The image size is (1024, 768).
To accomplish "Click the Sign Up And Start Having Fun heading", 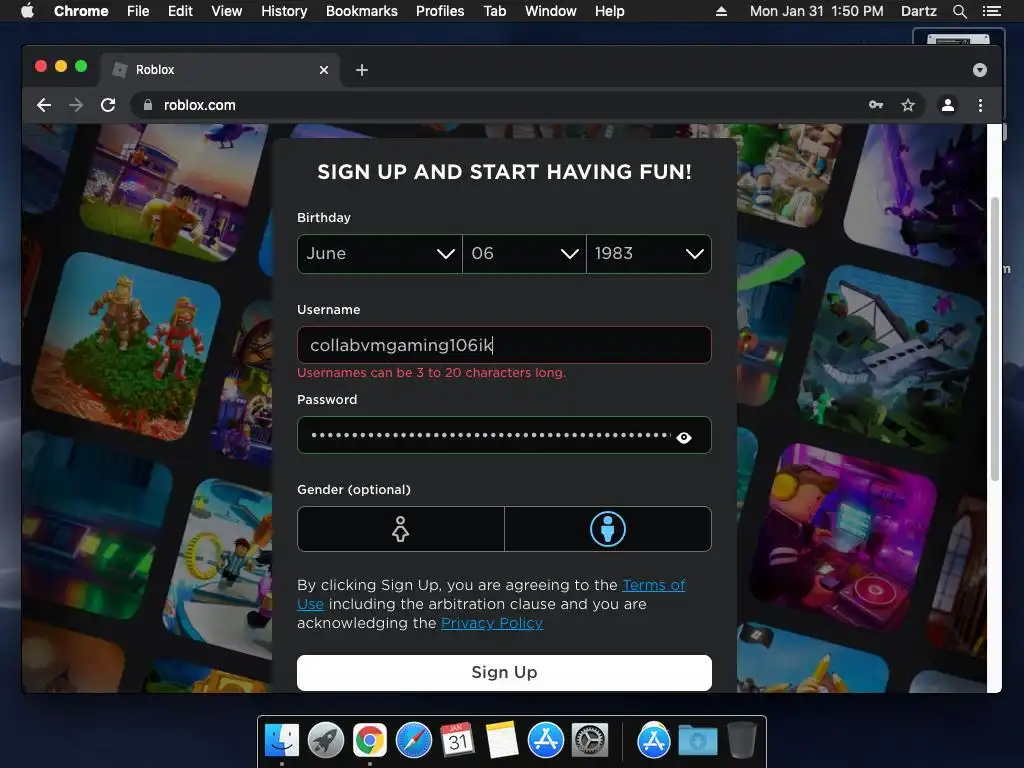I will (504, 172).
